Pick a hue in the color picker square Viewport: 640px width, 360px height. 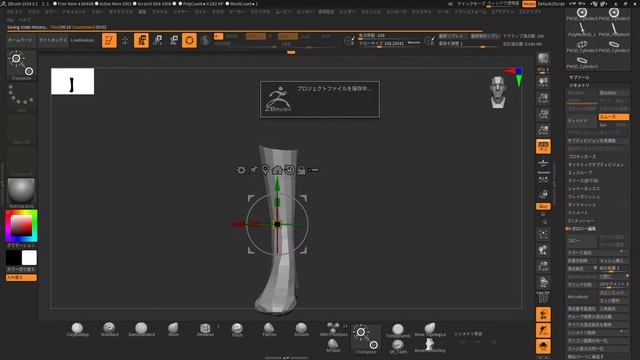pyautogui.click(x=21, y=225)
